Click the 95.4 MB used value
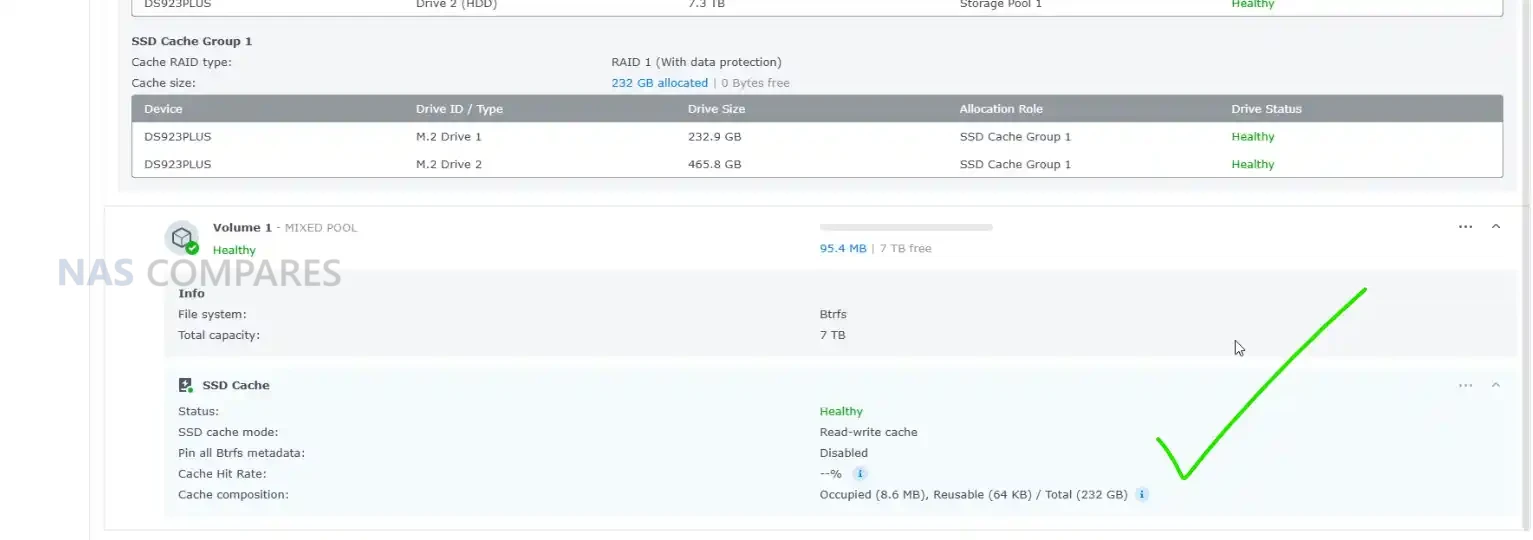Viewport: 1533px width, 540px height. [842, 248]
